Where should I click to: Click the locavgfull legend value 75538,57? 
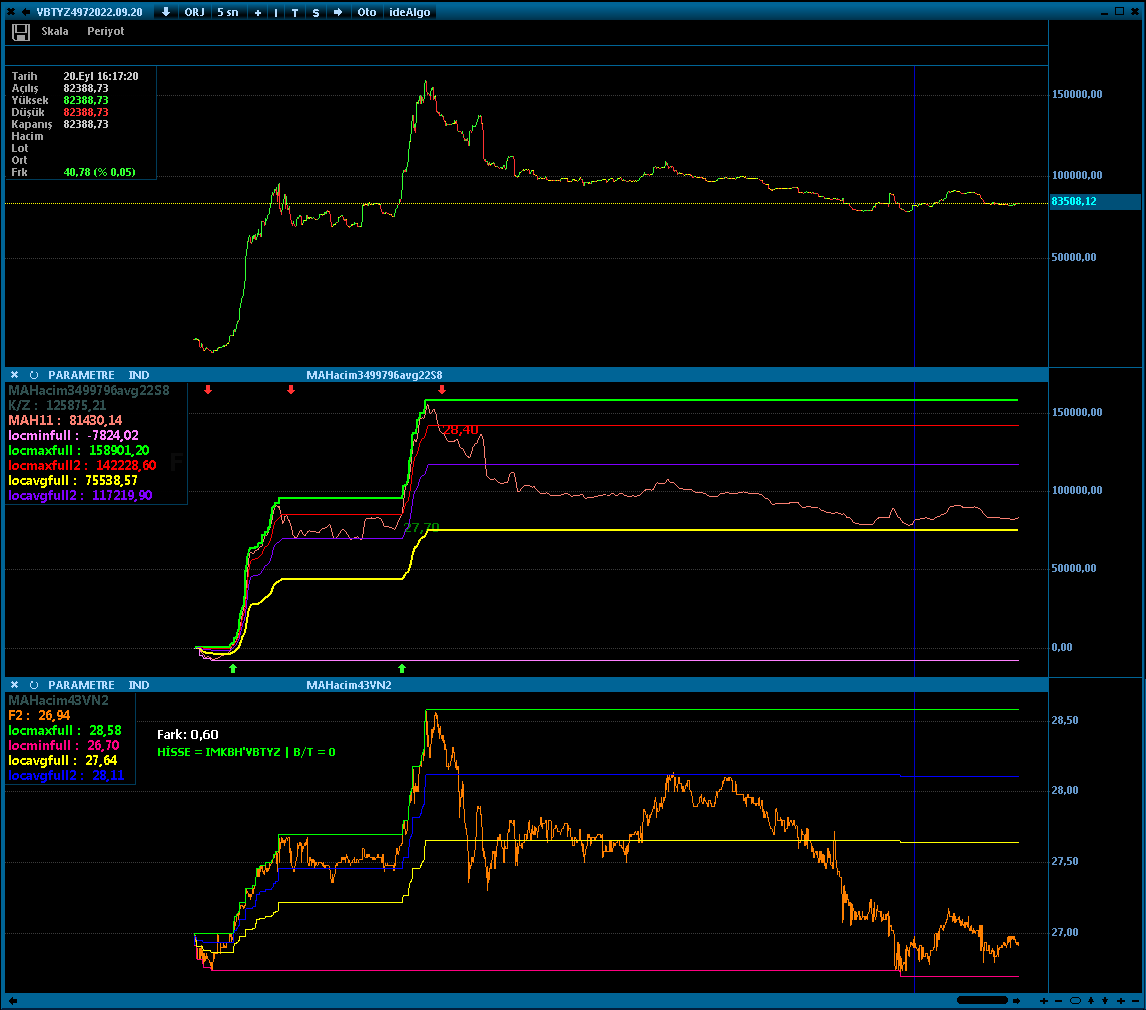111,480
